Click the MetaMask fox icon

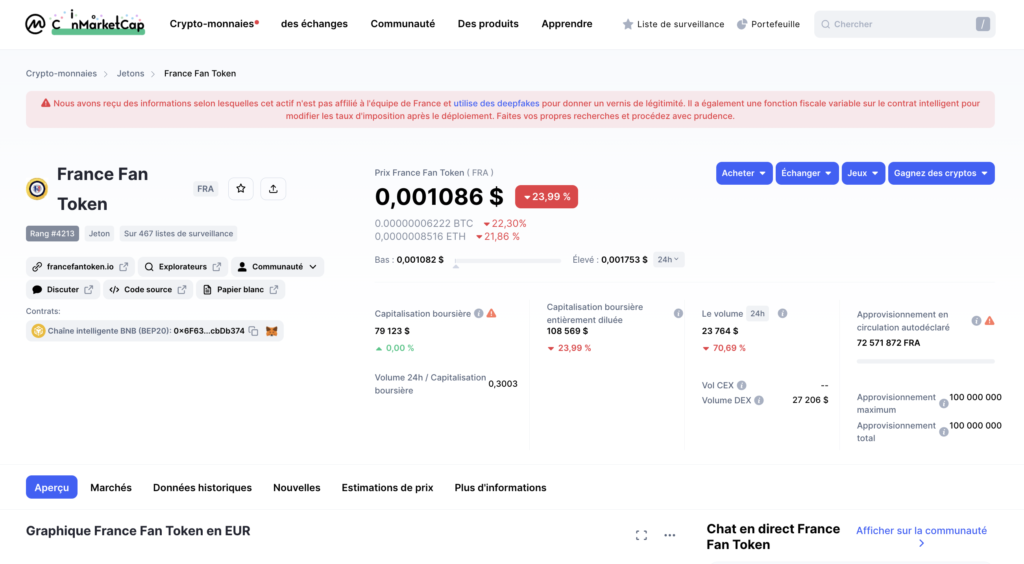(x=271, y=331)
